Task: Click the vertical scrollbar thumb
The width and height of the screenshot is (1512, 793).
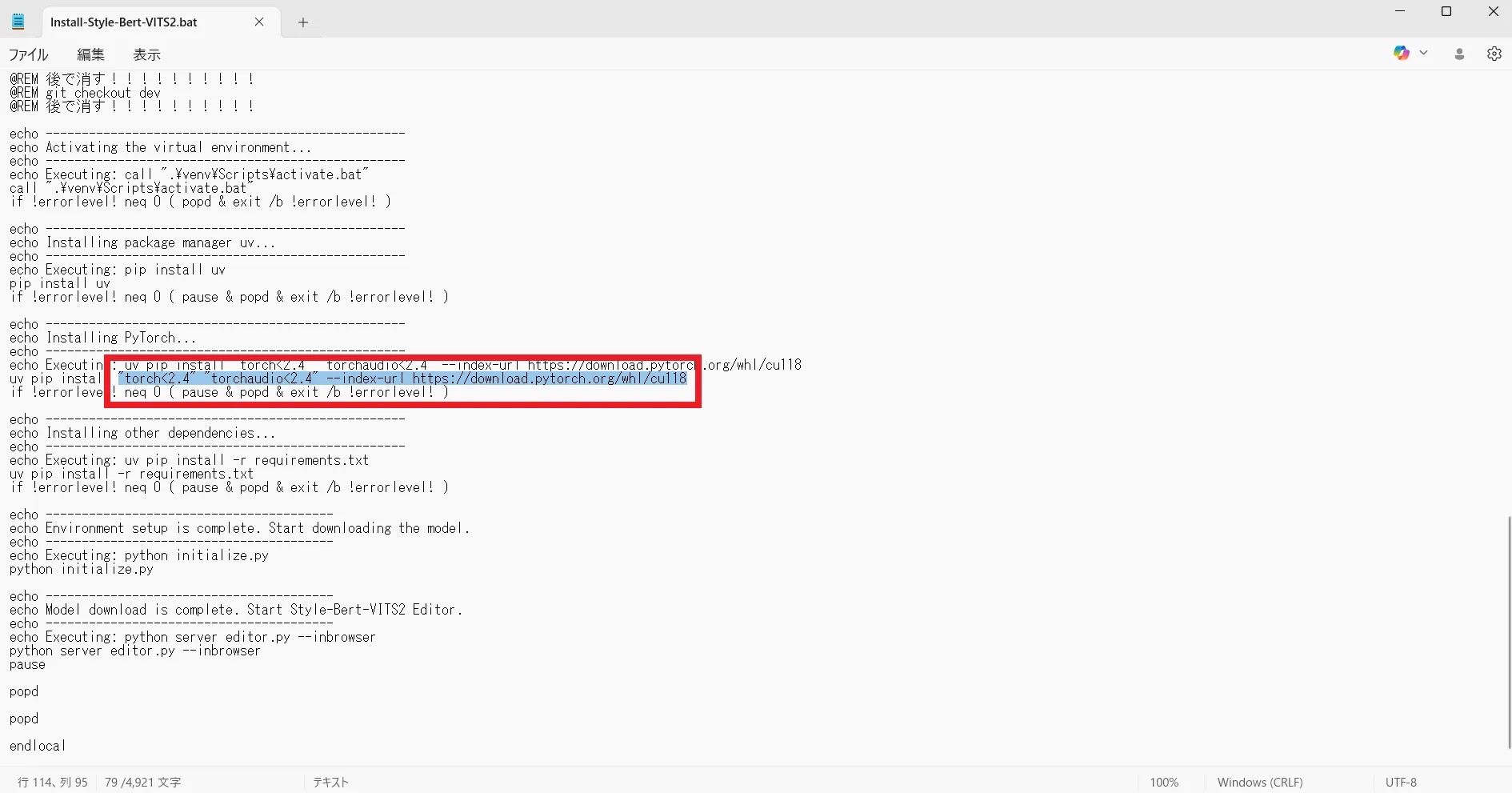Action: coord(1509,632)
